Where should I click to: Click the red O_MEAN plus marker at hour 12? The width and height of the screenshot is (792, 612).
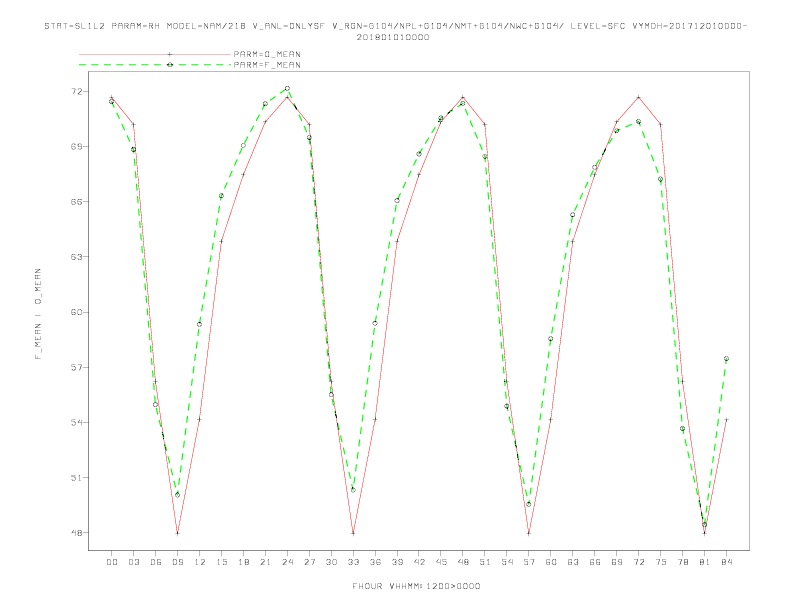(x=200, y=419)
